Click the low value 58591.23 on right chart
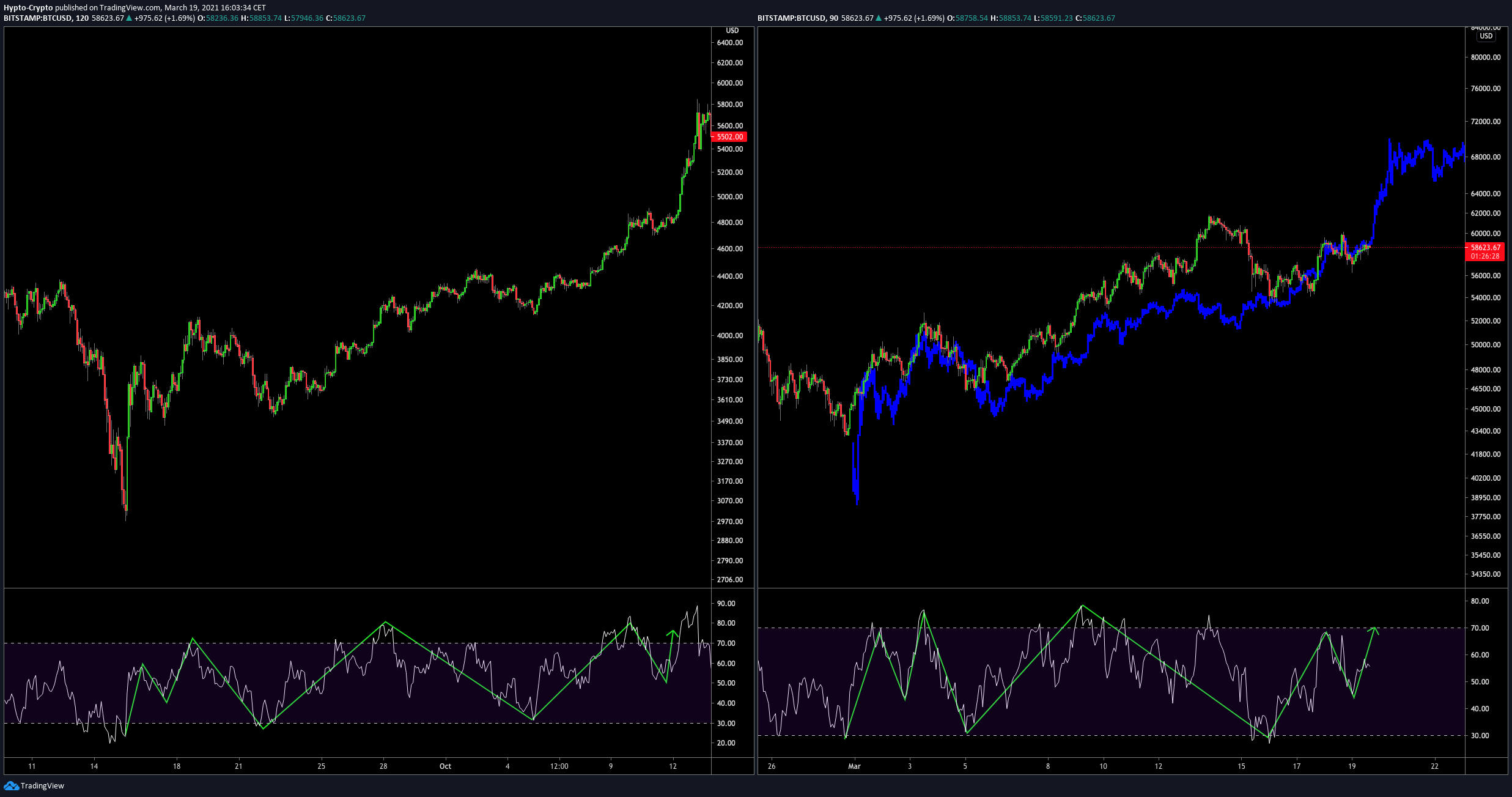 [1057, 18]
